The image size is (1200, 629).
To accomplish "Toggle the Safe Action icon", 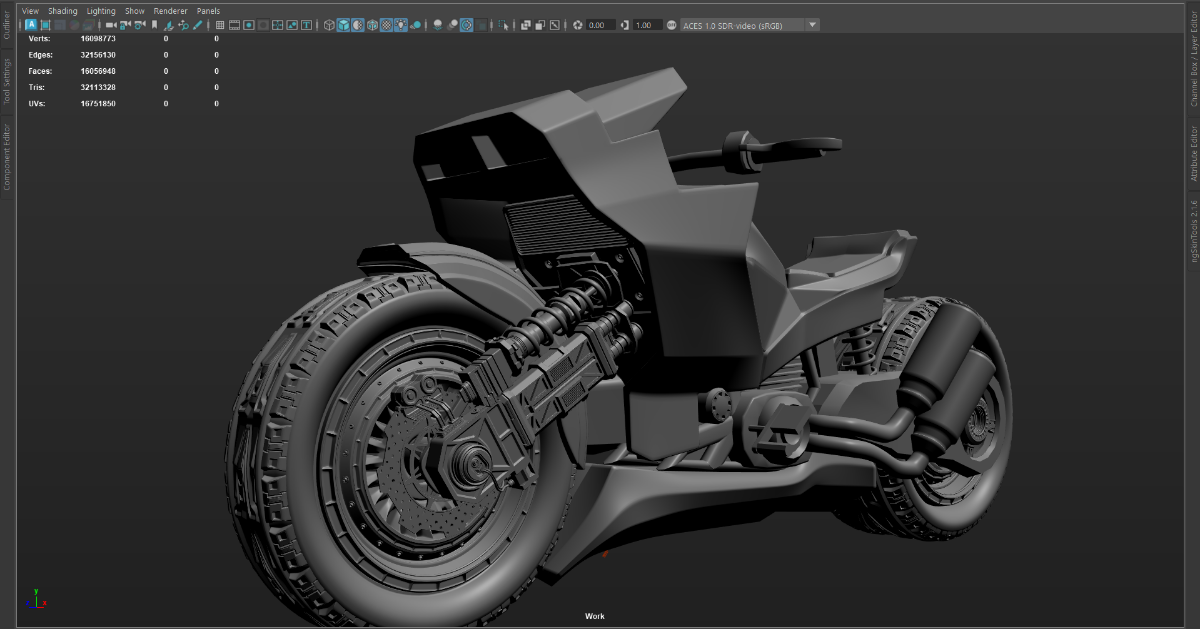I will point(292,25).
